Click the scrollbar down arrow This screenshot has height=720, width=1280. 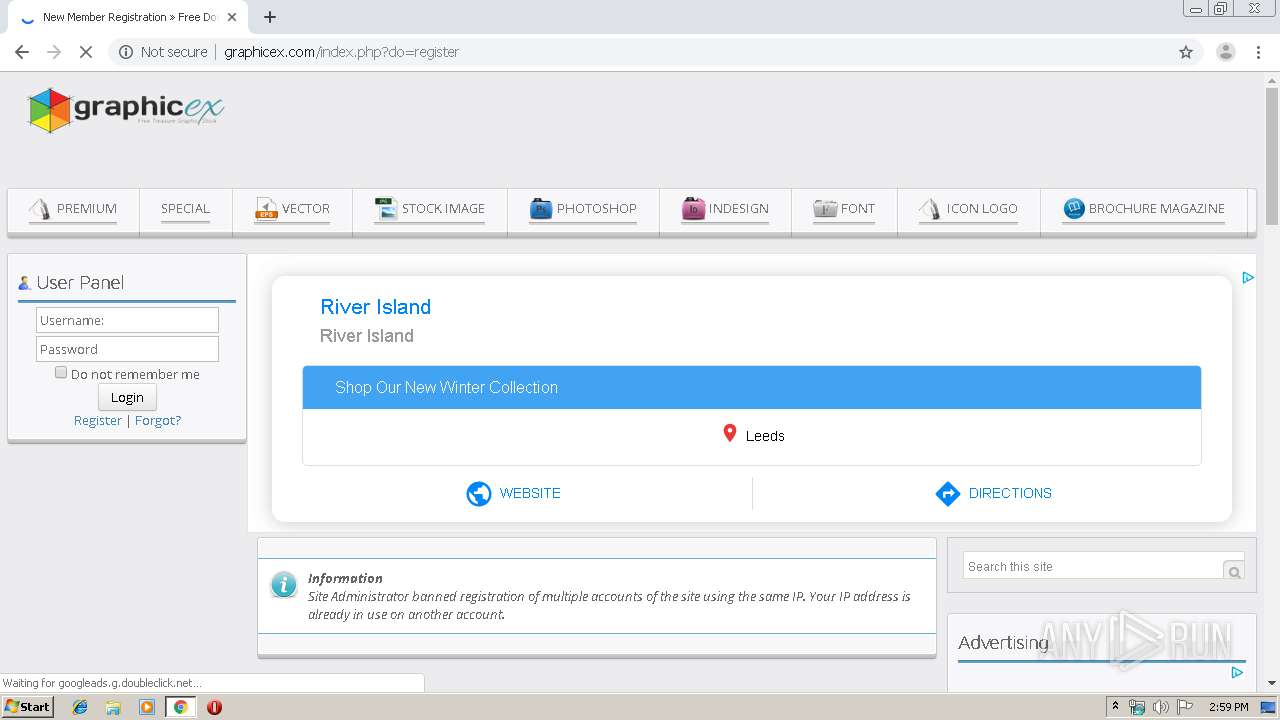pos(1272,684)
